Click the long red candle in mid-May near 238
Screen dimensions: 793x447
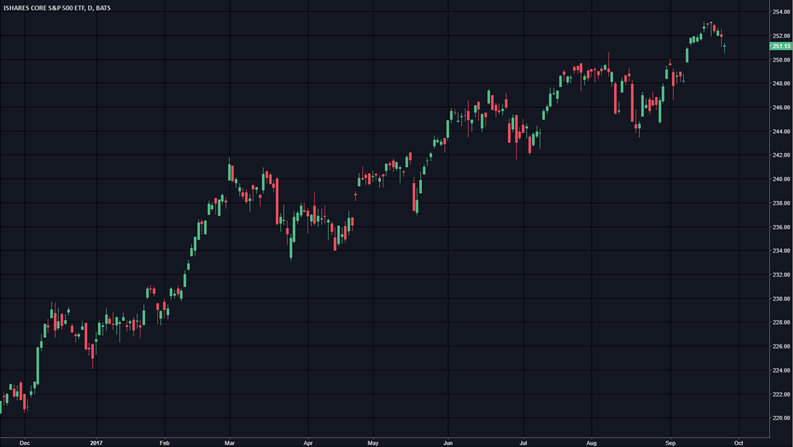click(x=414, y=196)
